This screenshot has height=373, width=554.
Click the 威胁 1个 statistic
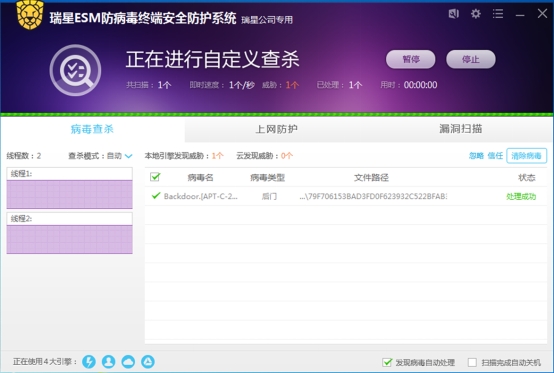point(280,85)
